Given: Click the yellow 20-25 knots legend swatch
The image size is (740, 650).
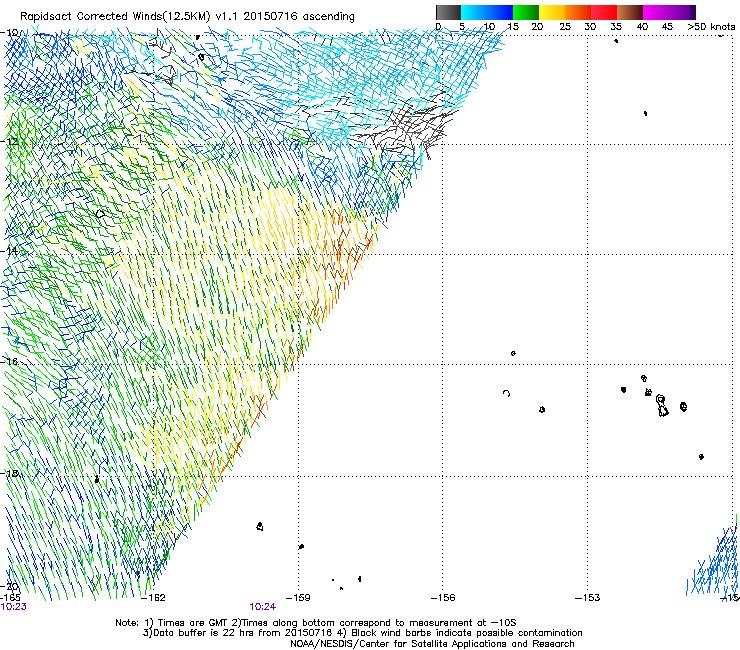Looking at the screenshot, I should click(x=552, y=12).
